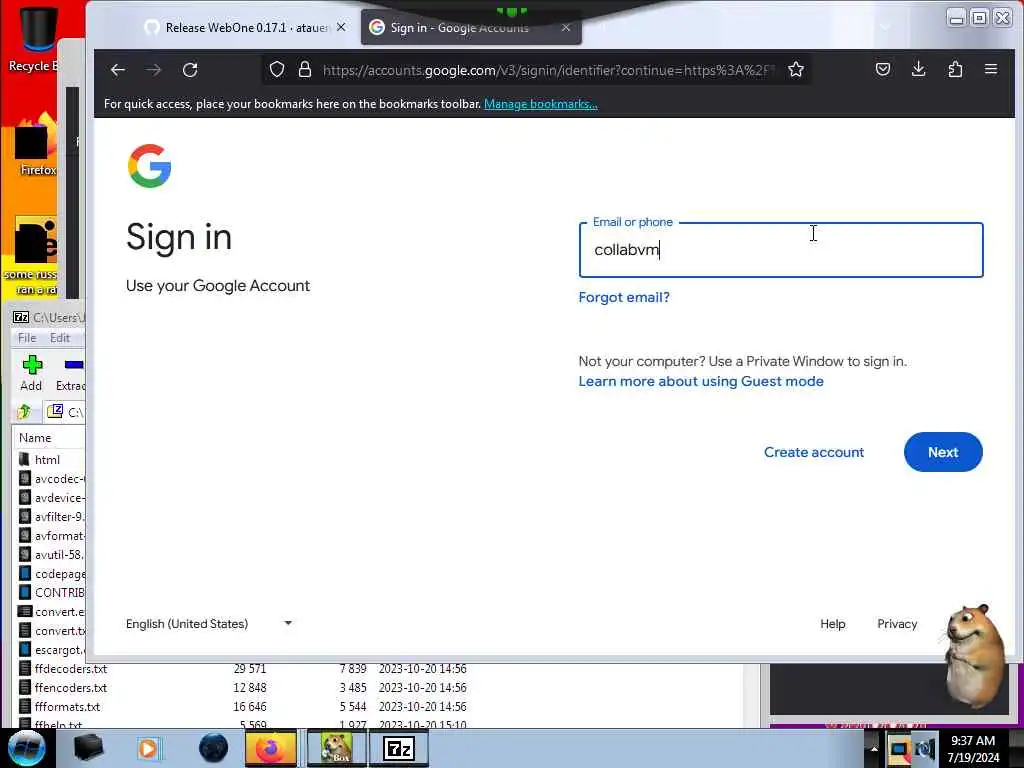Open the volume speaker tray icon

925,750
